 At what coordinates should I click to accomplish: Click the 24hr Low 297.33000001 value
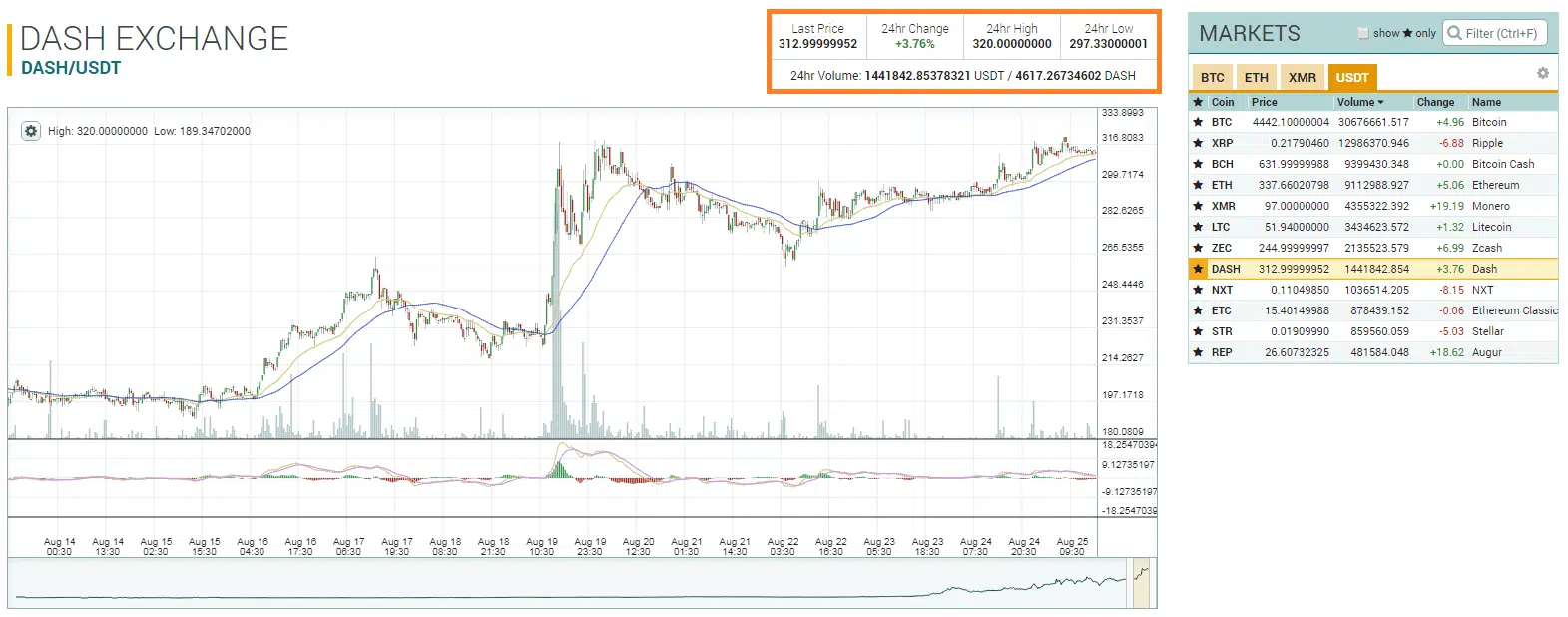pos(1108,44)
